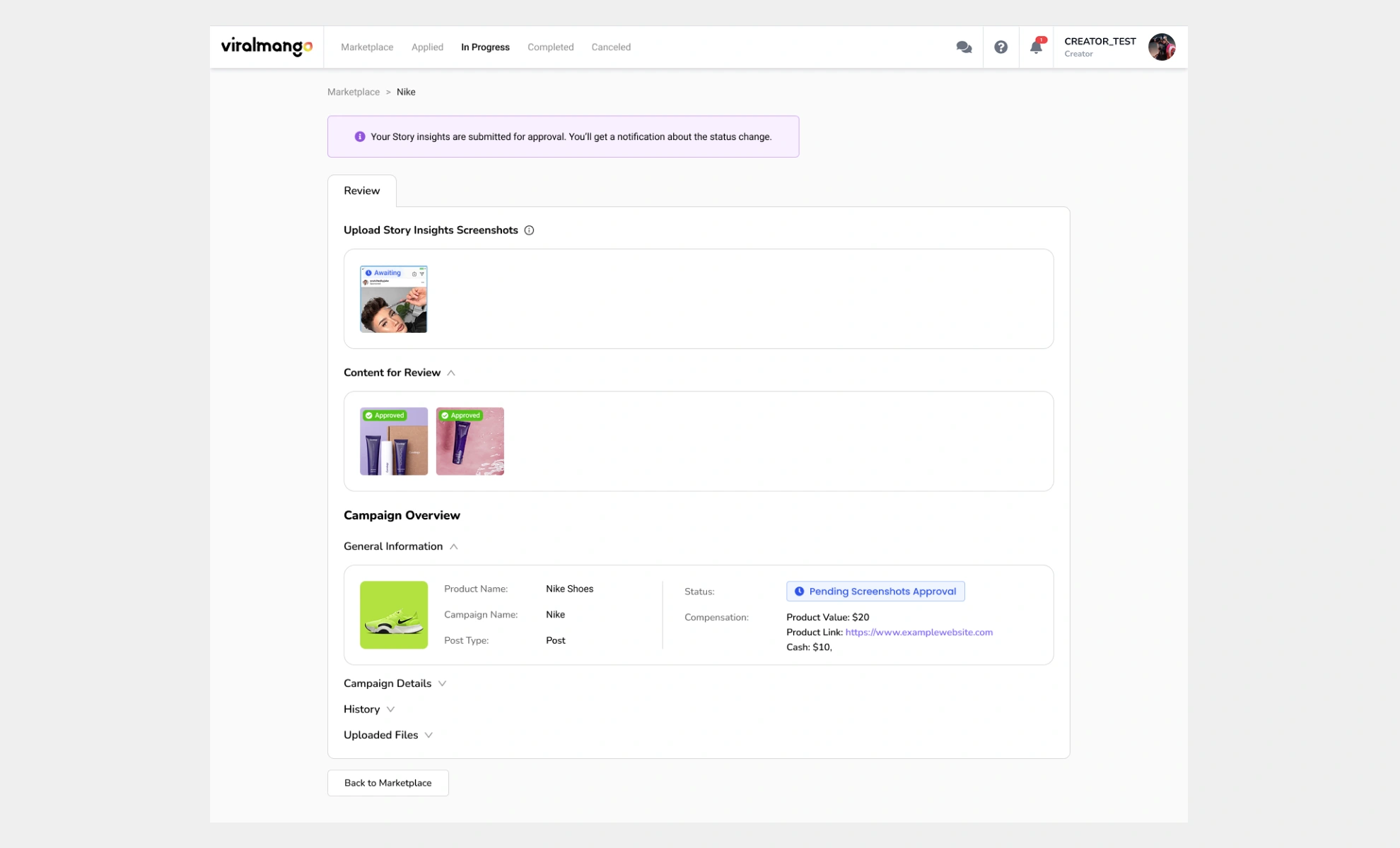Click the help question mark icon
The image size is (1400, 848).
click(x=1001, y=47)
